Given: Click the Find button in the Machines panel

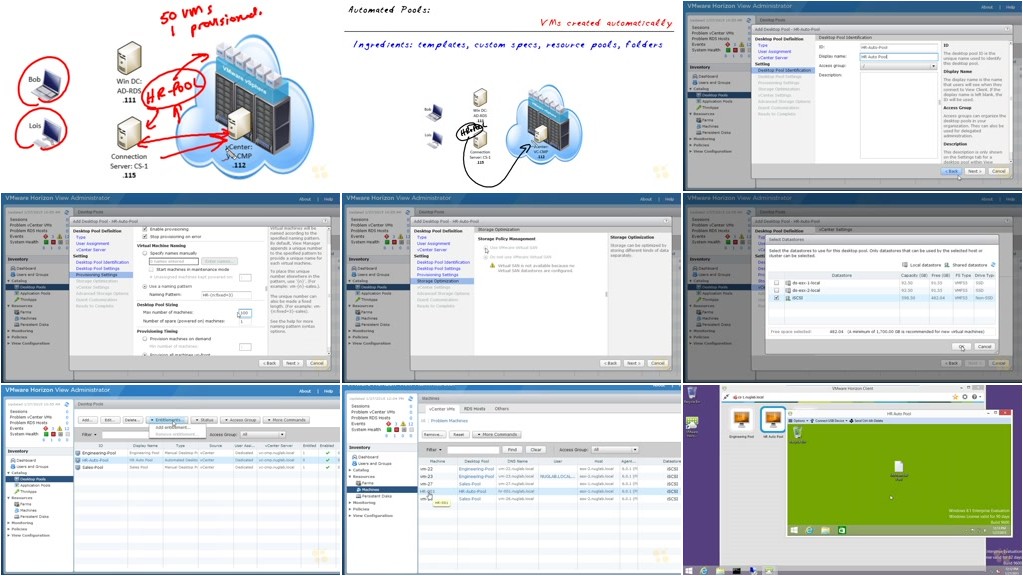Looking at the screenshot, I should [512, 449].
